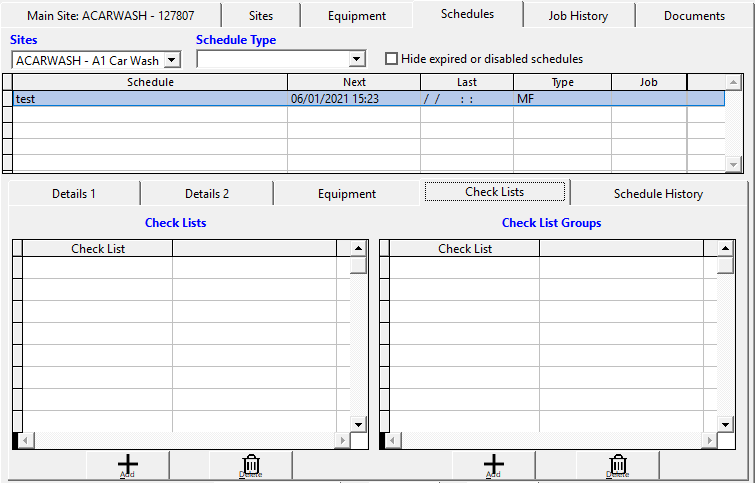
Task: Click the Main Site ACARWASH tab
Action: pos(111,16)
